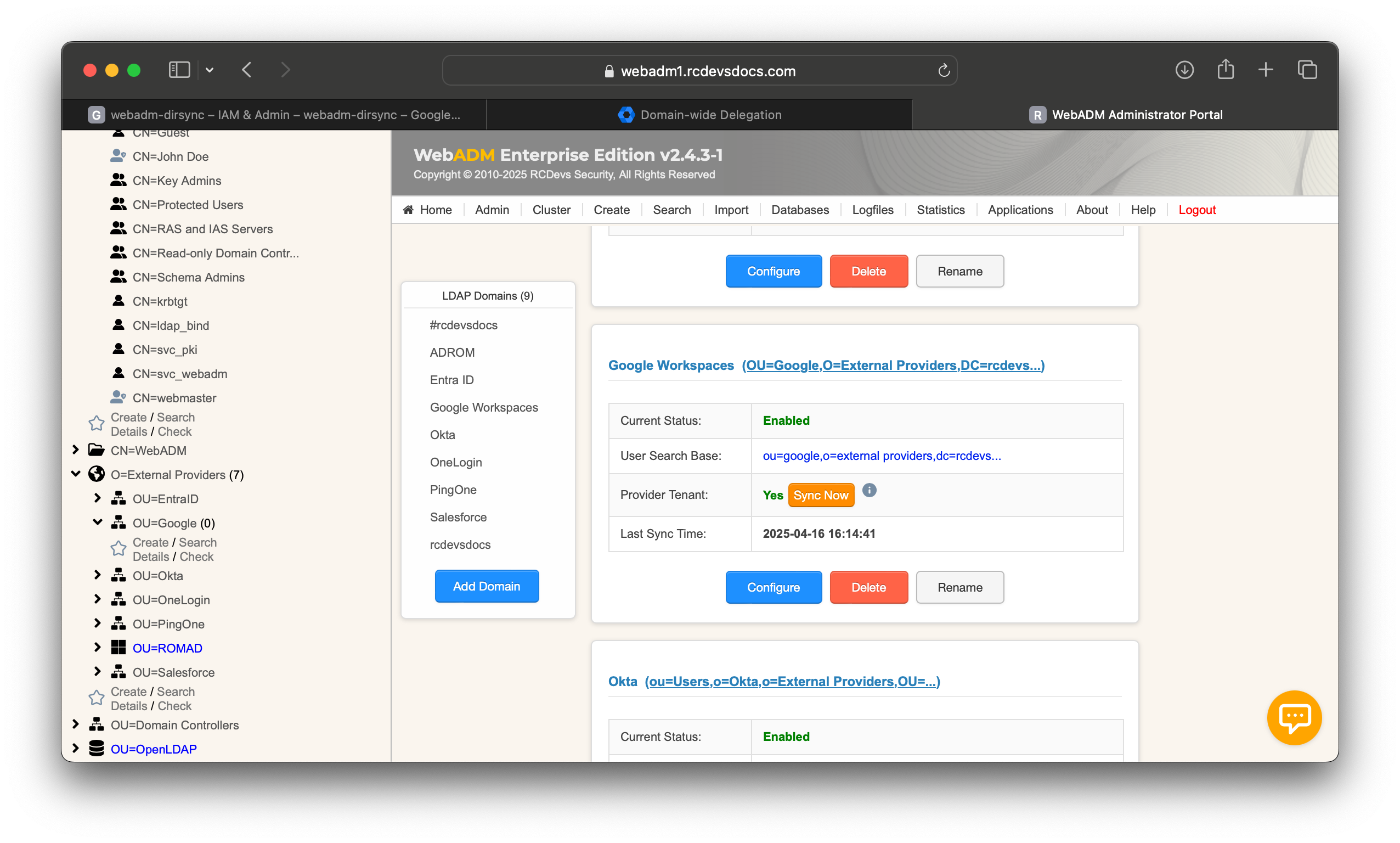Viewport: 1400px width, 843px height.
Task: Click the OU=EntraID organization icon
Action: pos(118,498)
